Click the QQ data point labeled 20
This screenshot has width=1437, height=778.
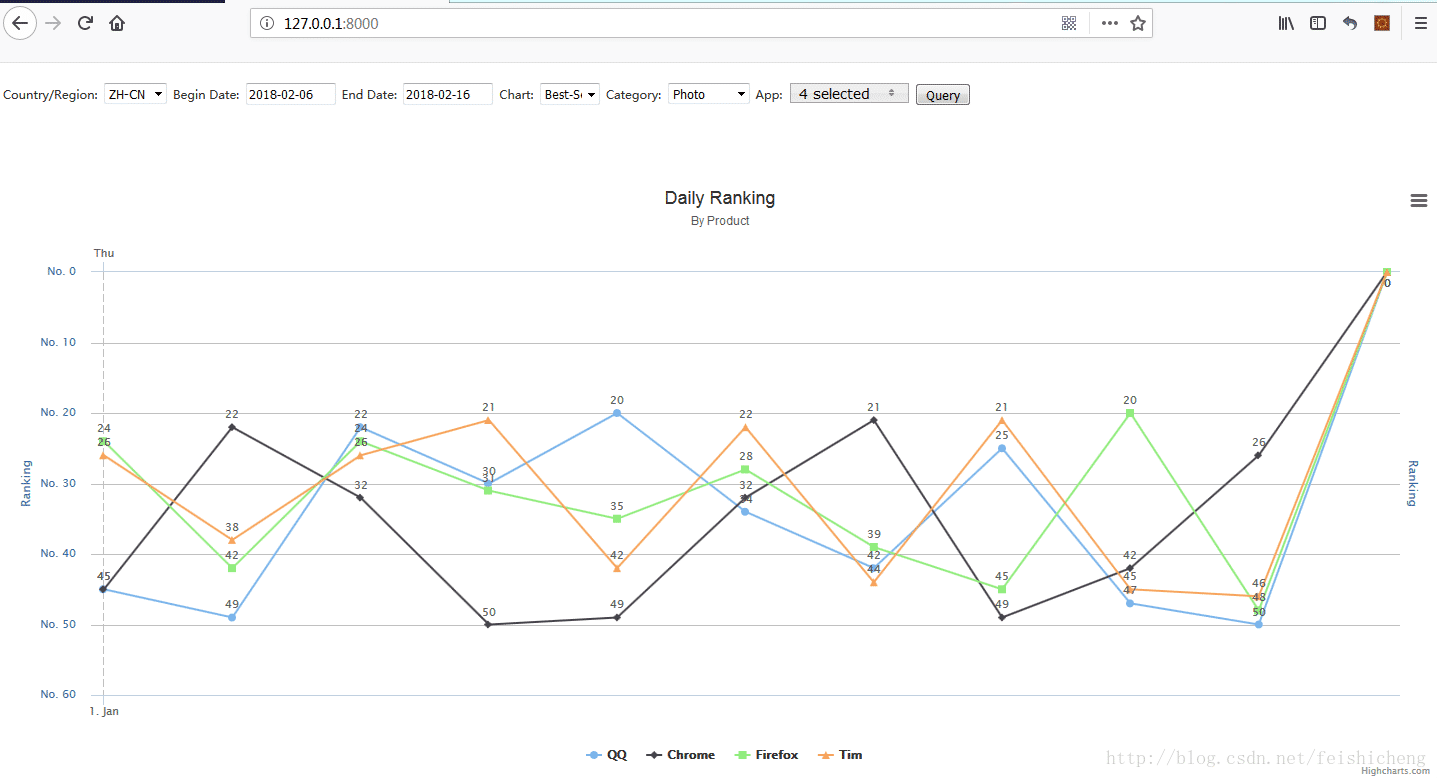coord(617,413)
